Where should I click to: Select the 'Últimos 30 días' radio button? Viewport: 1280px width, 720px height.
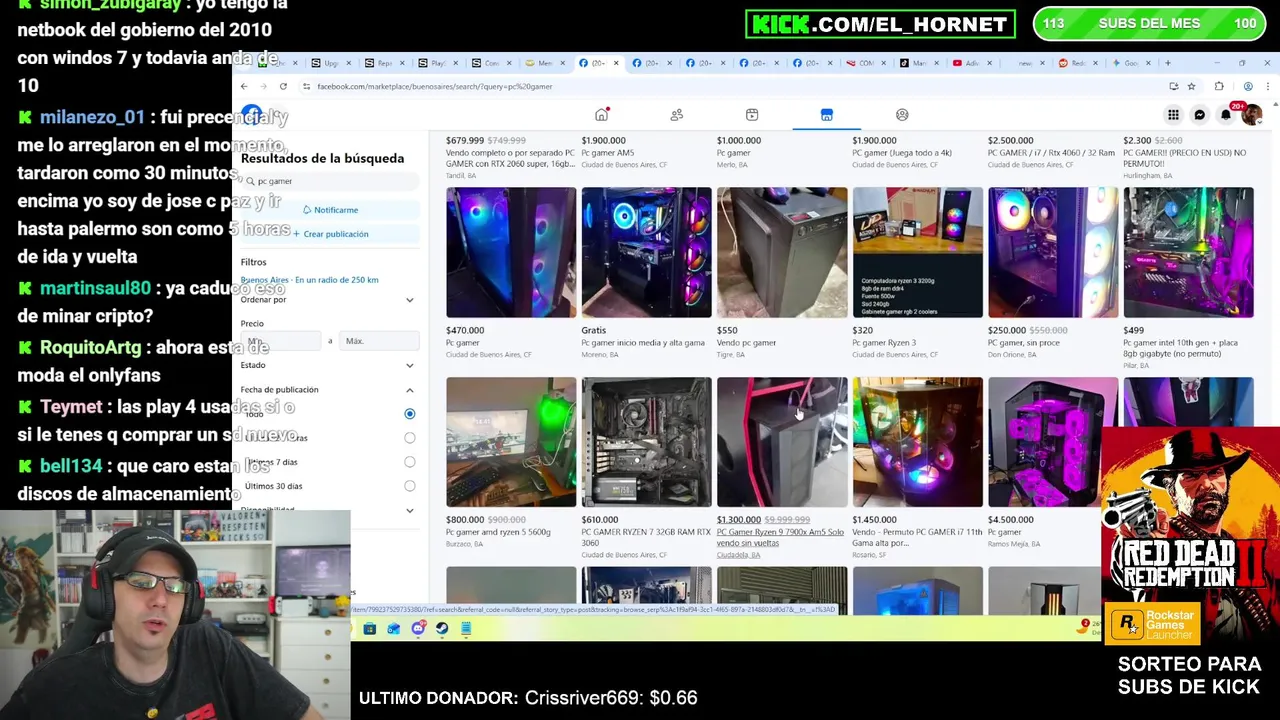coord(409,486)
